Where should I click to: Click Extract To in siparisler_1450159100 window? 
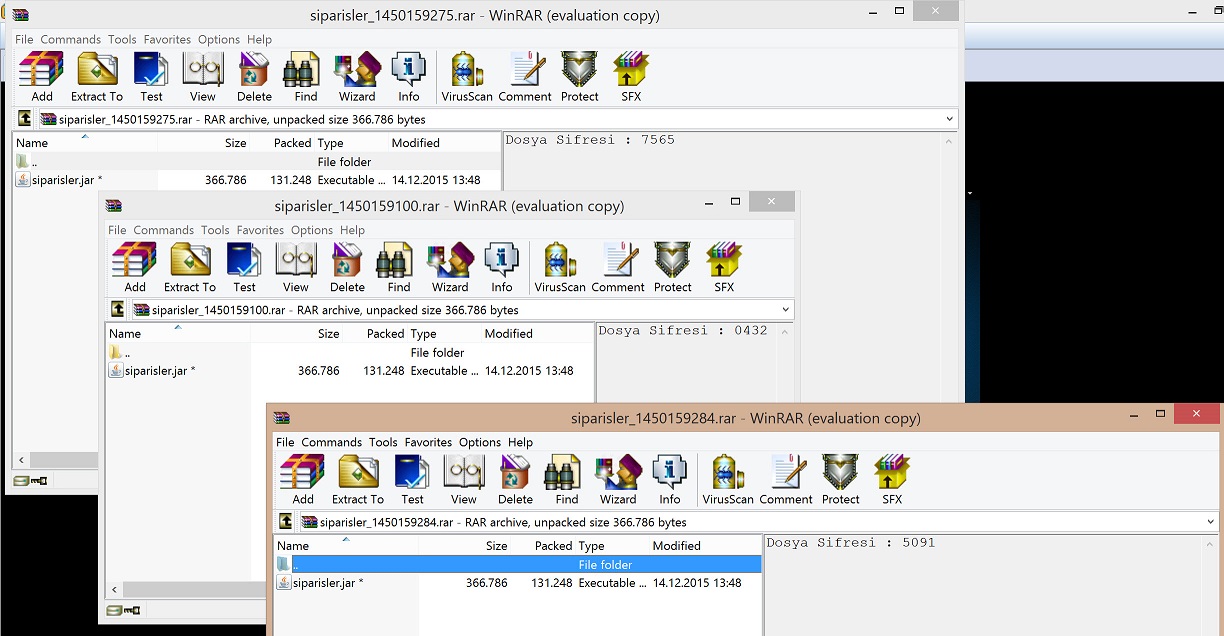pos(190,267)
